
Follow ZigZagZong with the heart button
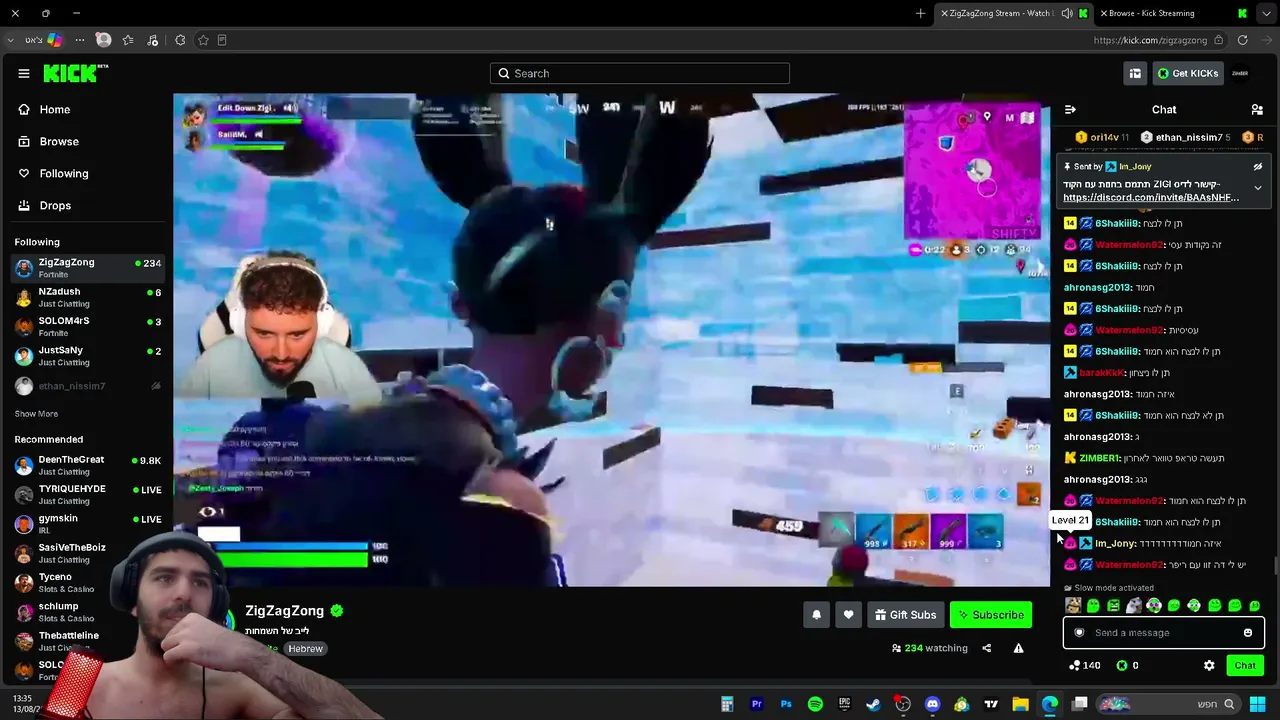click(848, 615)
